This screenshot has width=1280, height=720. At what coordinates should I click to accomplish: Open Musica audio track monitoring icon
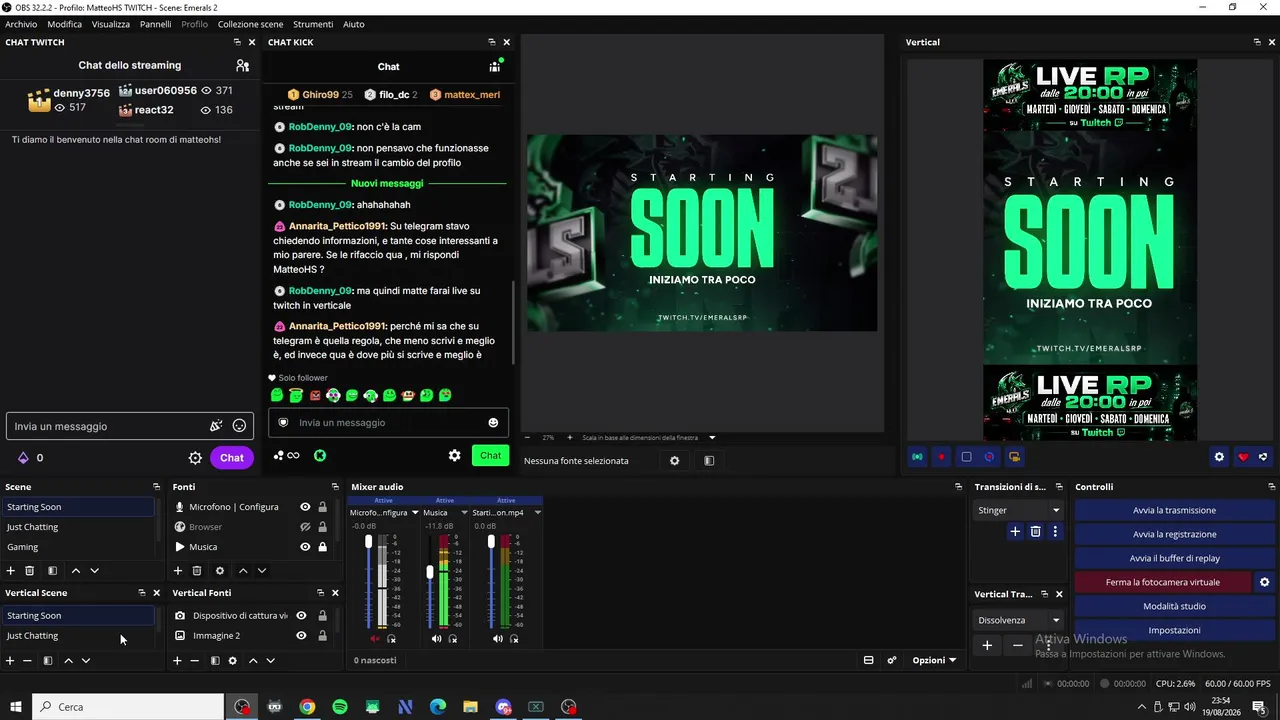(x=453, y=639)
